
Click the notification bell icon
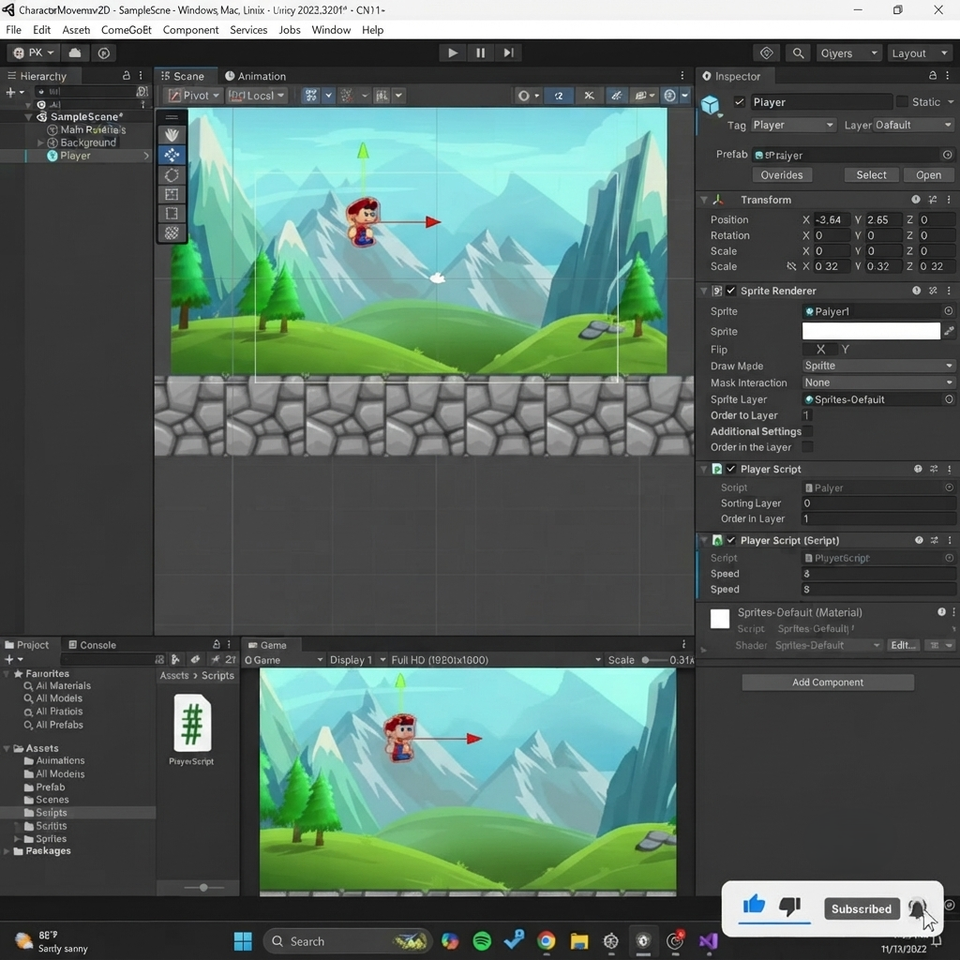(x=917, y=909)
